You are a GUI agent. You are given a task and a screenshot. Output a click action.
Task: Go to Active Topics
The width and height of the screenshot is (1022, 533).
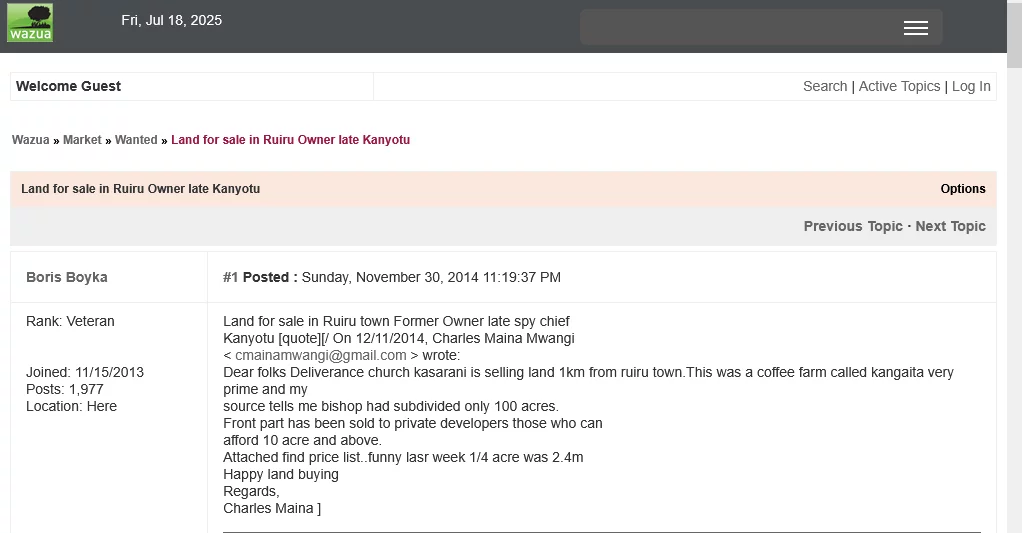(899, 86)
